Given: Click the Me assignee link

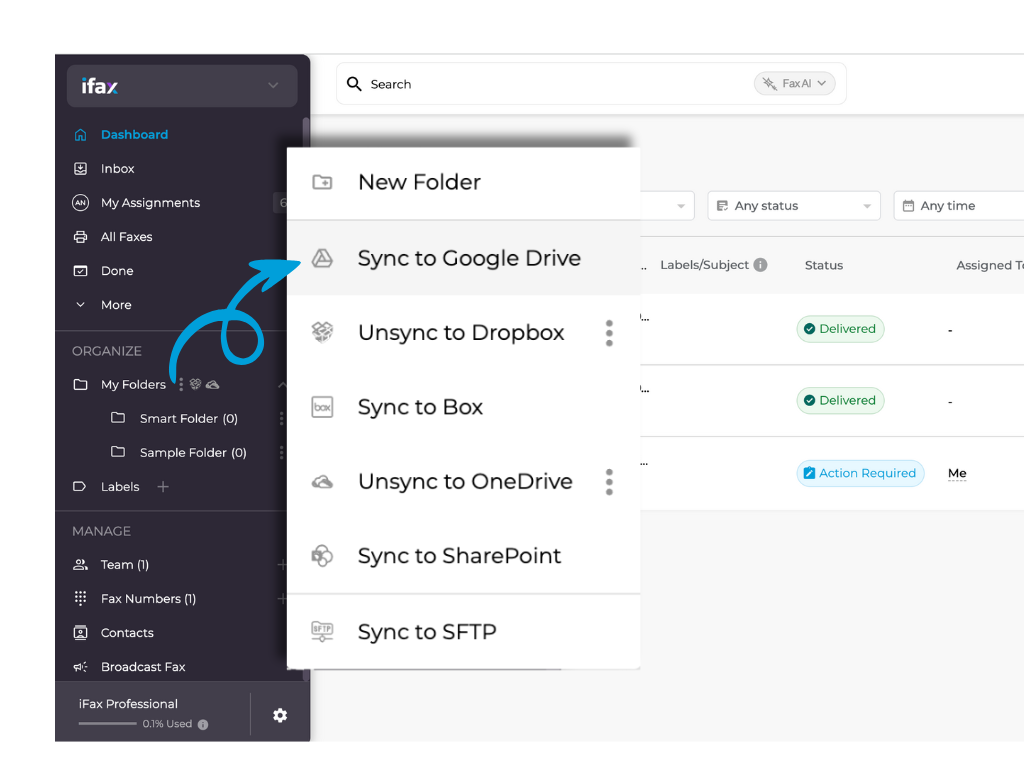Looking at the screenshot, I should pyautogui.click(x=957, y=473).
